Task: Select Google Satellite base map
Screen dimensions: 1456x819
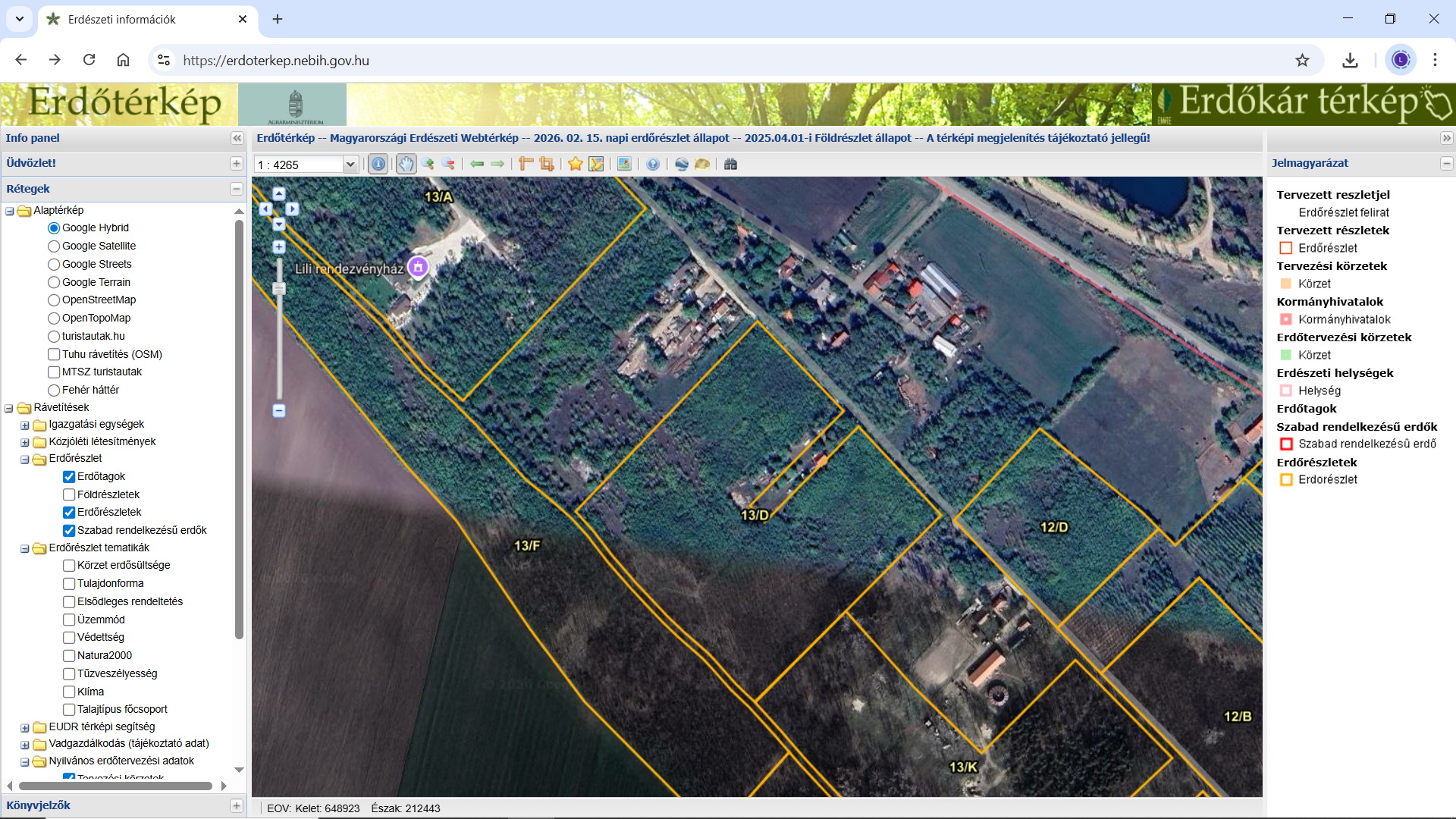Action: pos(54,246)
